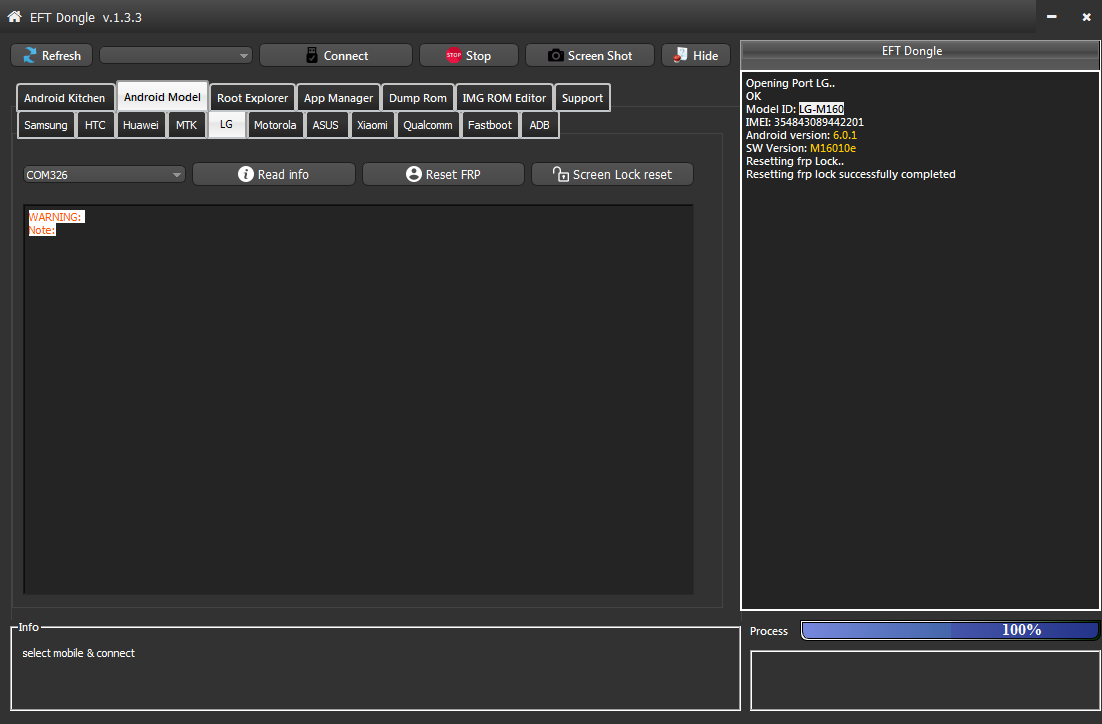This screenshot has height=724, width=1102.
Task: Click the SW Version M16010e value
Action: [833, 148]
